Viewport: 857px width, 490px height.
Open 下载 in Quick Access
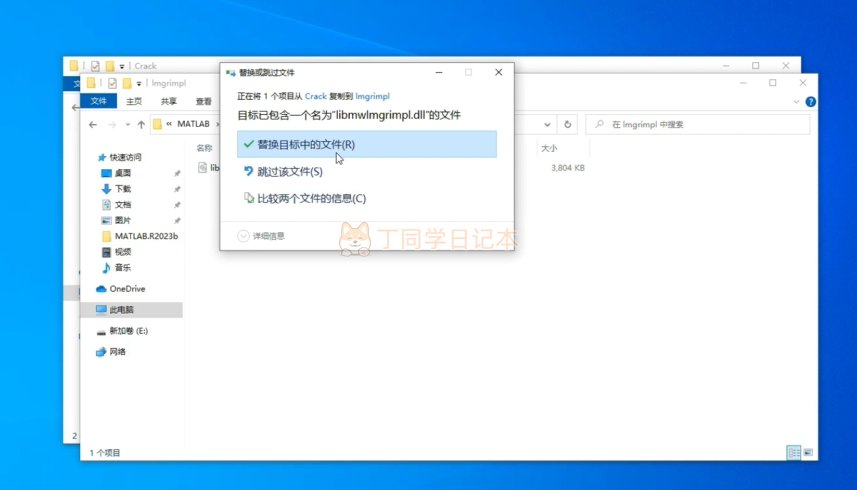(x=122, y=189)
